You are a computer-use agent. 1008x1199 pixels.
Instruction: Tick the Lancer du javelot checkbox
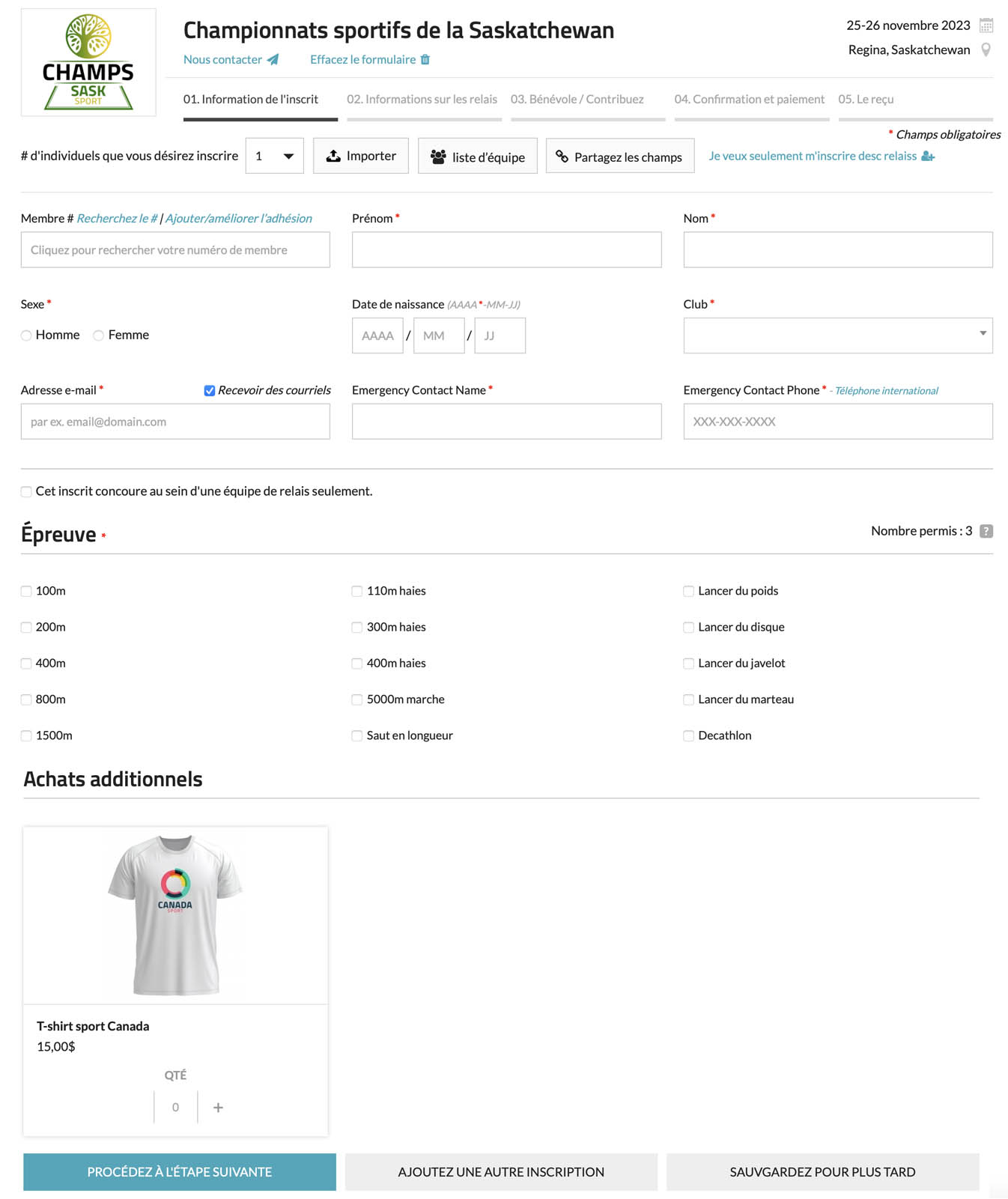click(x=688, y=664)
